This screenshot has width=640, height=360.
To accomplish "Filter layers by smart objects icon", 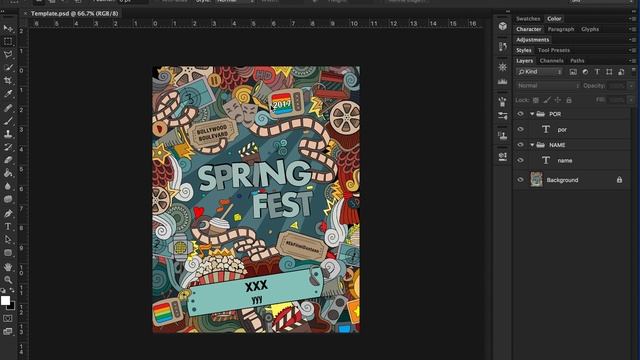I will [x=621, y=72].
